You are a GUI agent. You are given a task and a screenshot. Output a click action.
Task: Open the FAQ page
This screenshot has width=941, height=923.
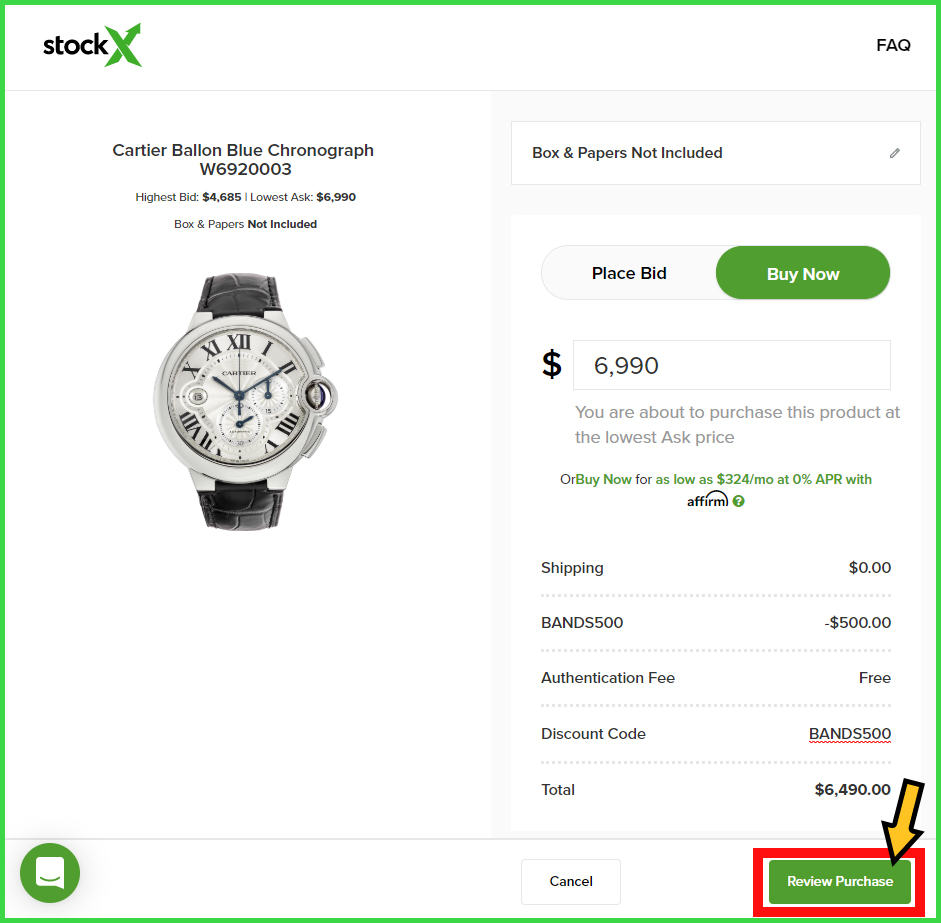point(893,45)
